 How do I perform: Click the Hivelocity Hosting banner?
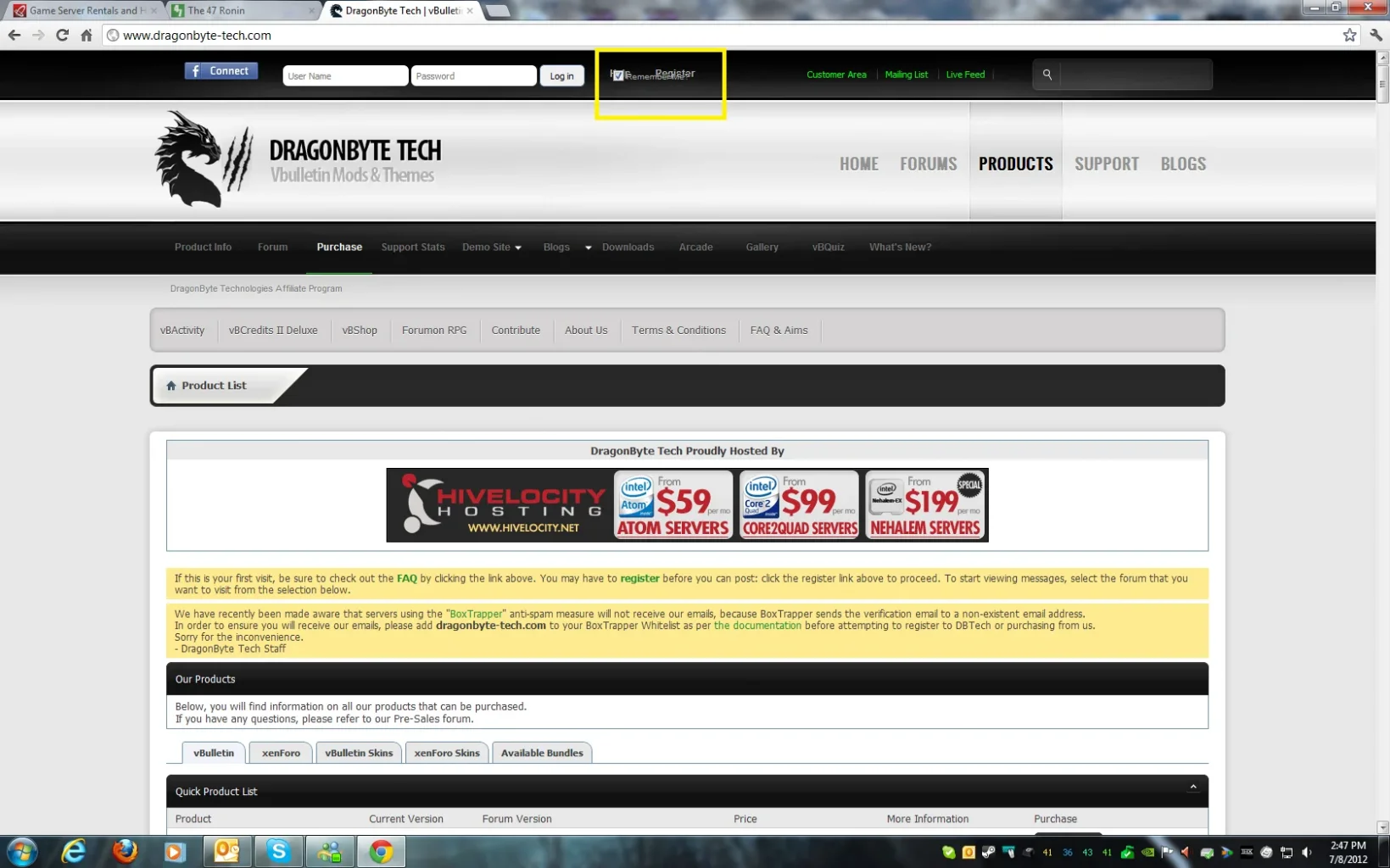click(x=687, y=504)
